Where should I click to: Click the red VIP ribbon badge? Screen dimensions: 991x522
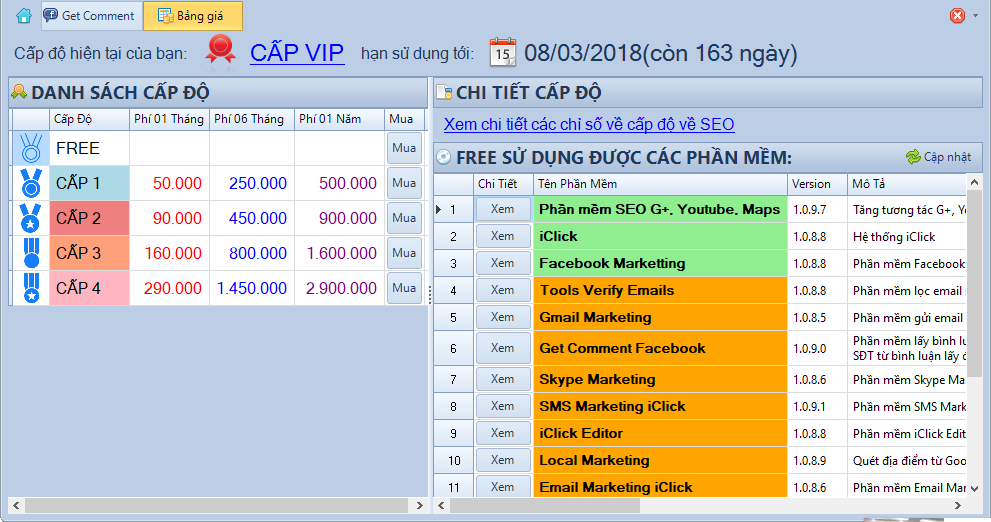tap(221, 51)
